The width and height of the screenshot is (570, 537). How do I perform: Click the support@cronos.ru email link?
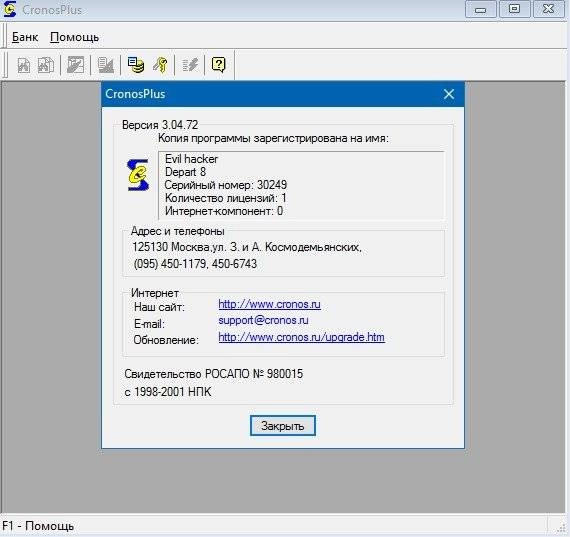(x=263, y=320)
